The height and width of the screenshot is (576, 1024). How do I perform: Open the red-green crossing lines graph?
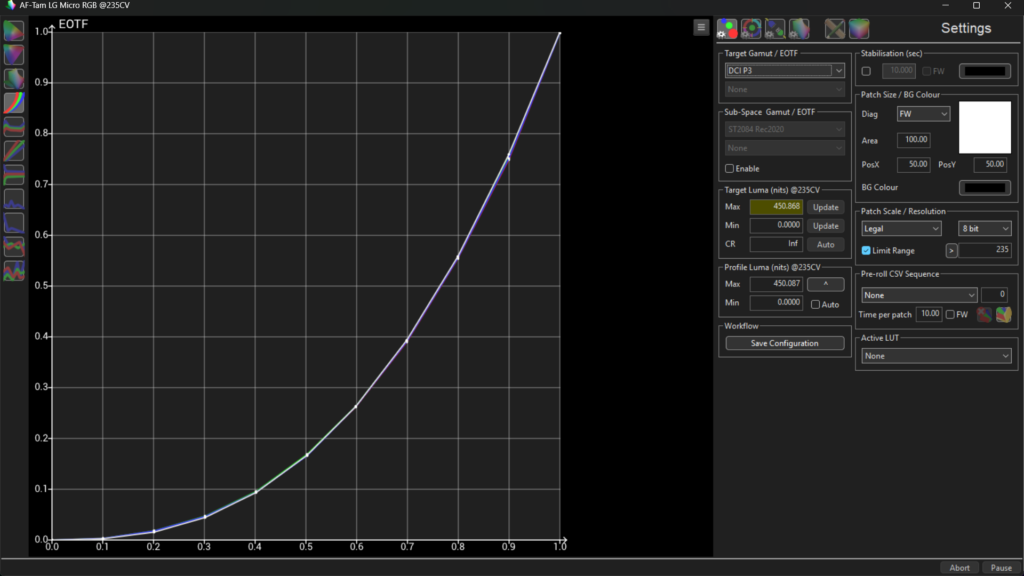[x=14, y=247]
